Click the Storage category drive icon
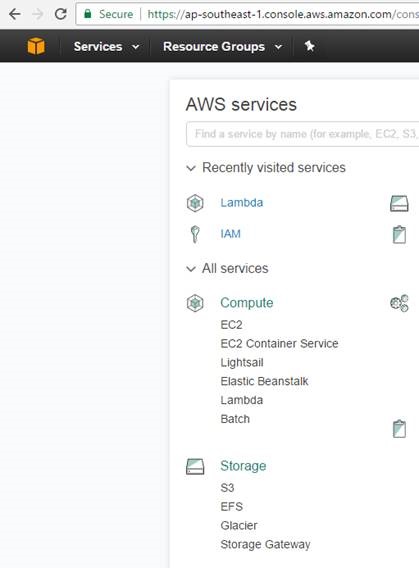 click(x=195, y=467)
